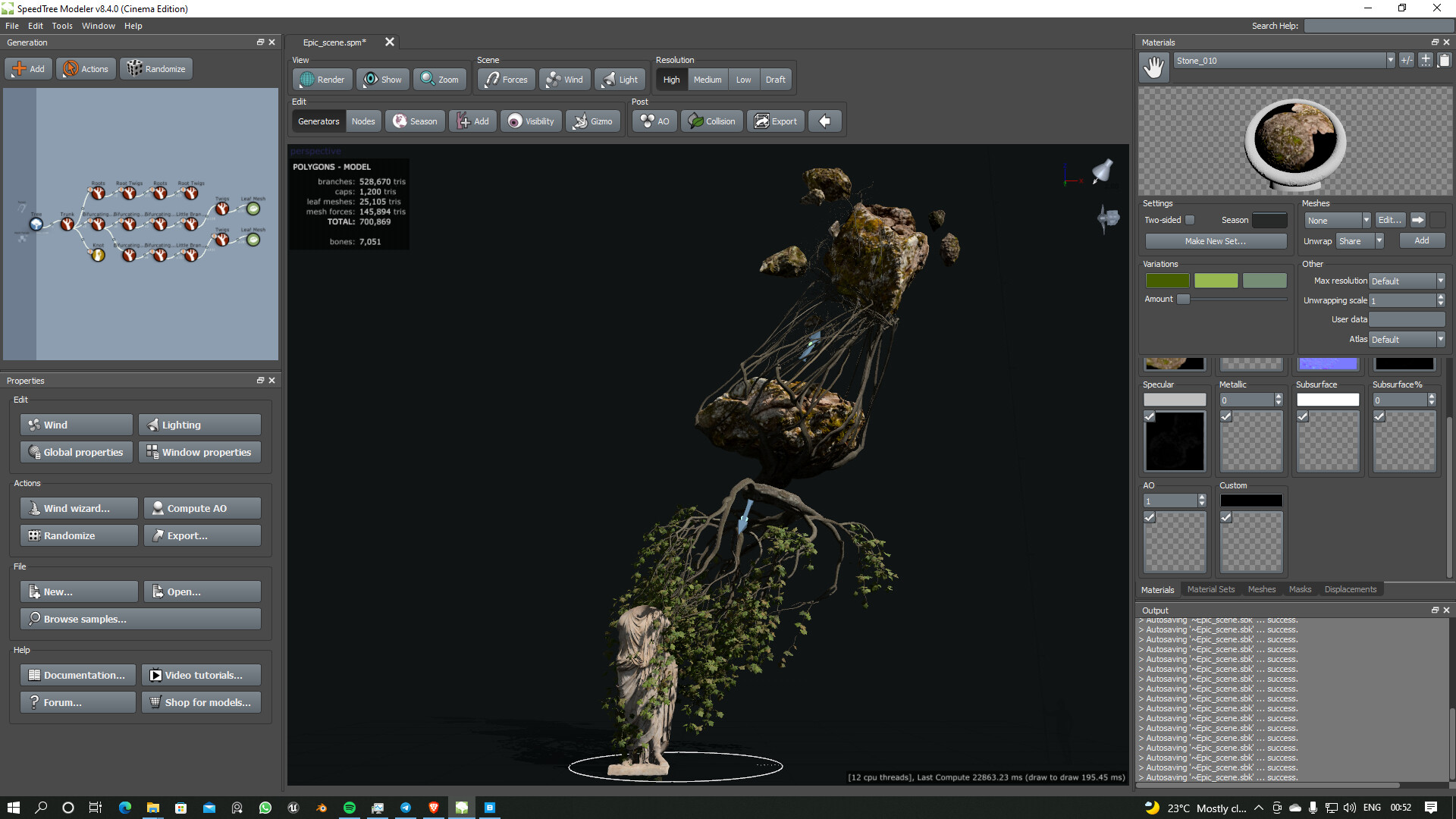Activate the Gizmo edit tool
Viewport: 1456px width, 819px height.
593,121
